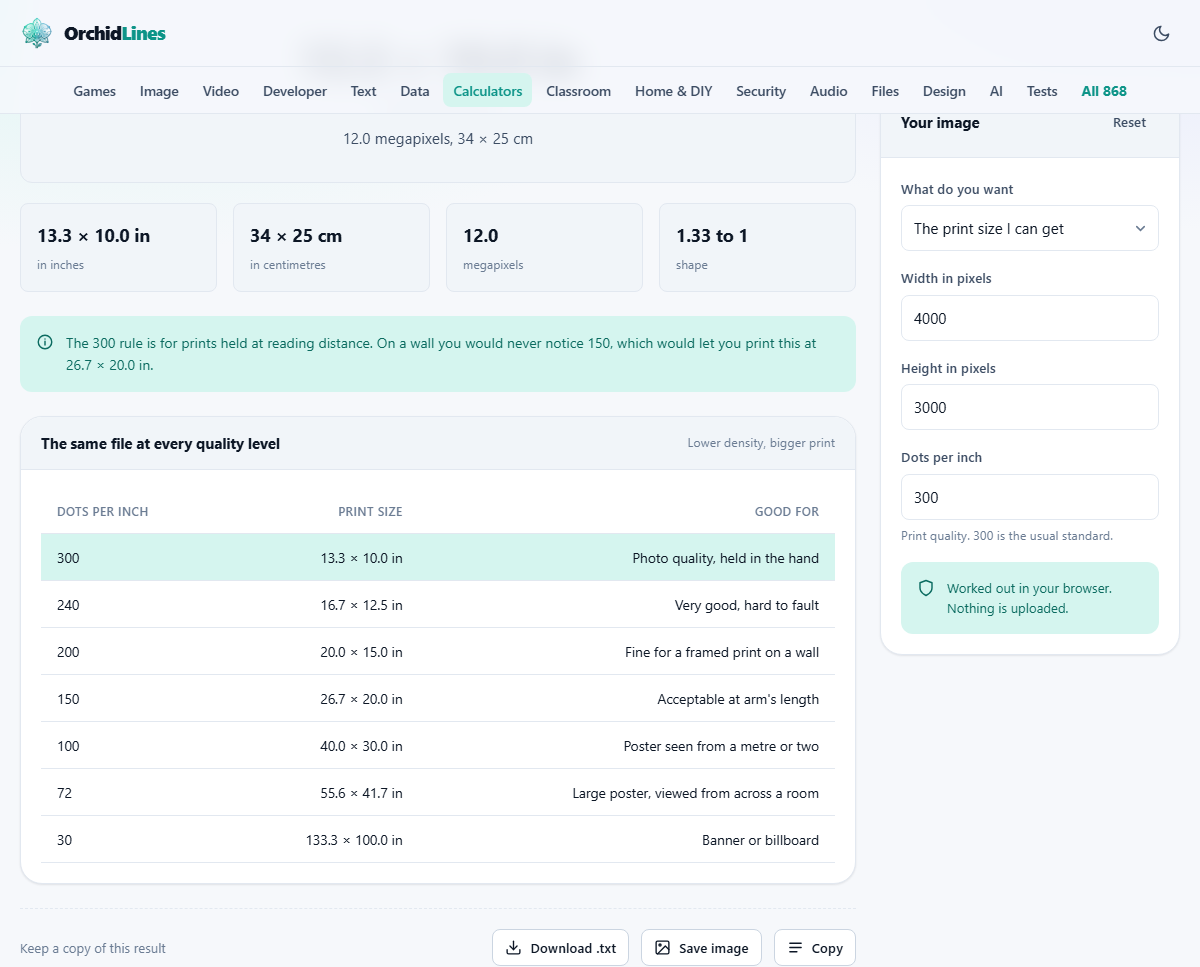The height and width of the screenshot is (967, 1200).
Task: Click the 34 × 25 cm centimetres card
Action: (x=331, y=248)
